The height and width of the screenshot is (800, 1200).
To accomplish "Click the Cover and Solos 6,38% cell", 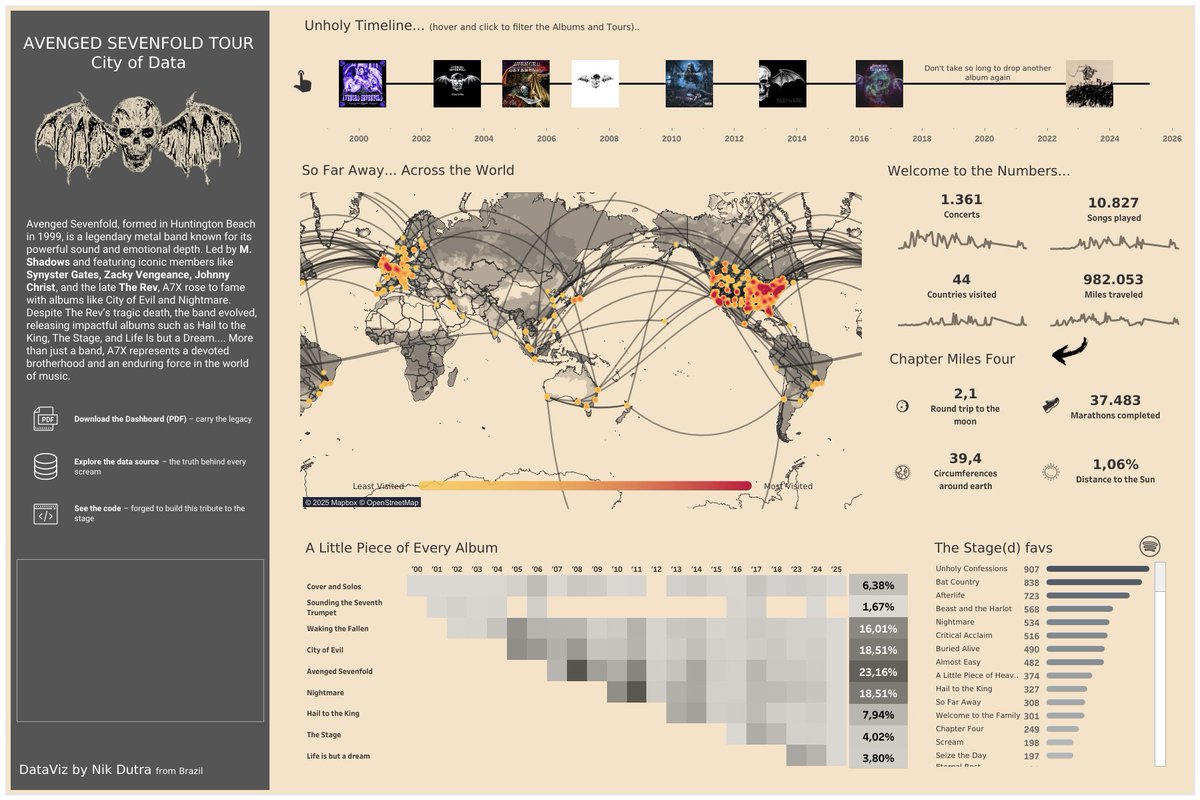I will click(x=878, y=586).
